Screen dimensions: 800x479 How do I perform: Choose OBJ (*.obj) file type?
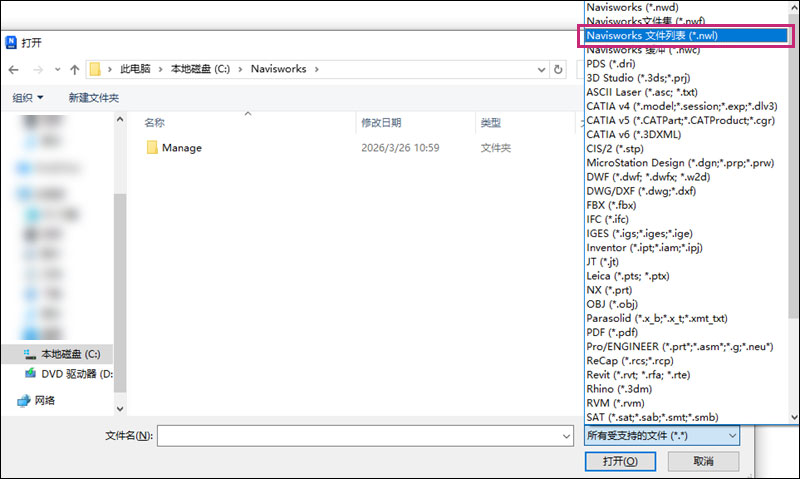[612, 305]
